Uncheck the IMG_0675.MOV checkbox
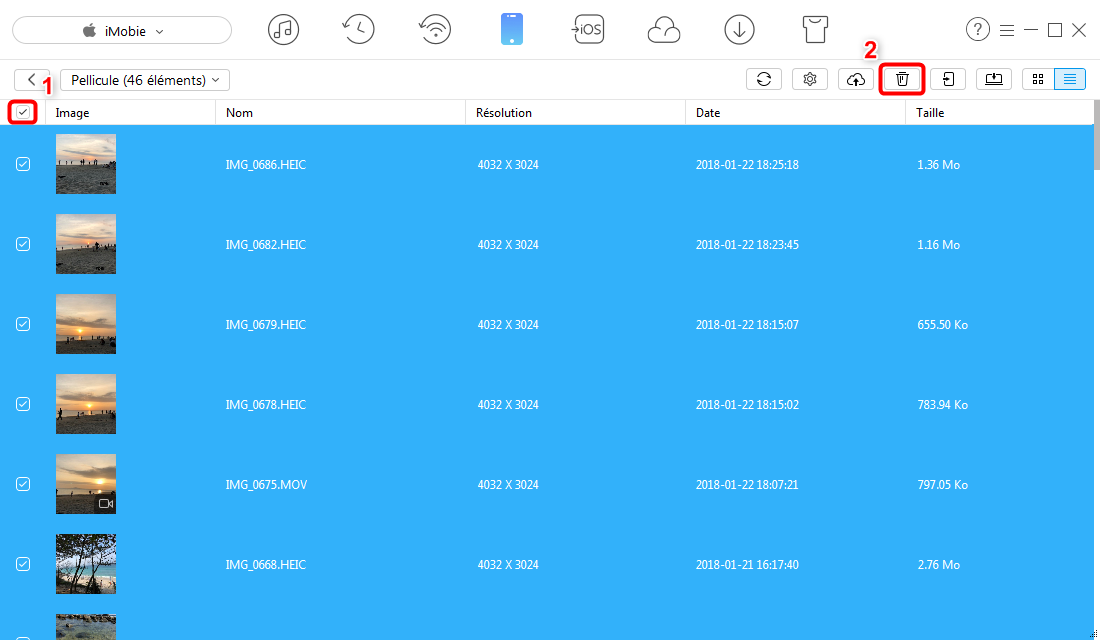The height and width of the screenshot is (640, 1100). (23, 484)
